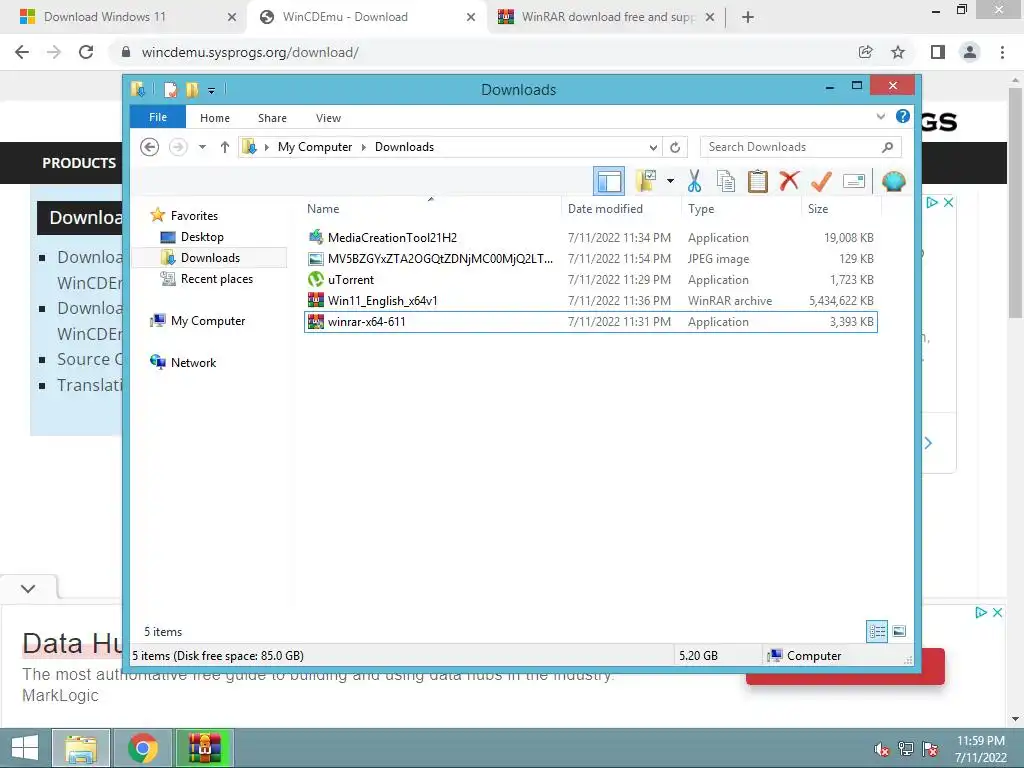Click the Cut scissors icon
Screen dimensions: 1024x768
[694, 181]
